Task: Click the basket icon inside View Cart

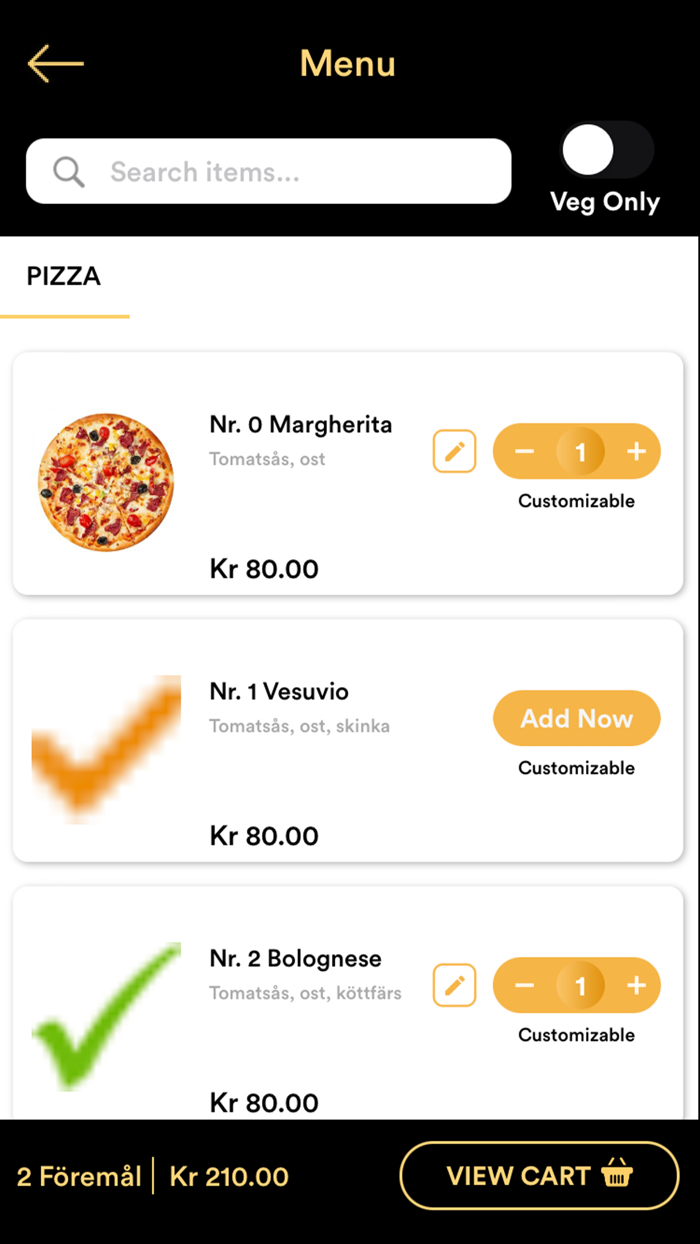Action: [x=620, y=1176]
